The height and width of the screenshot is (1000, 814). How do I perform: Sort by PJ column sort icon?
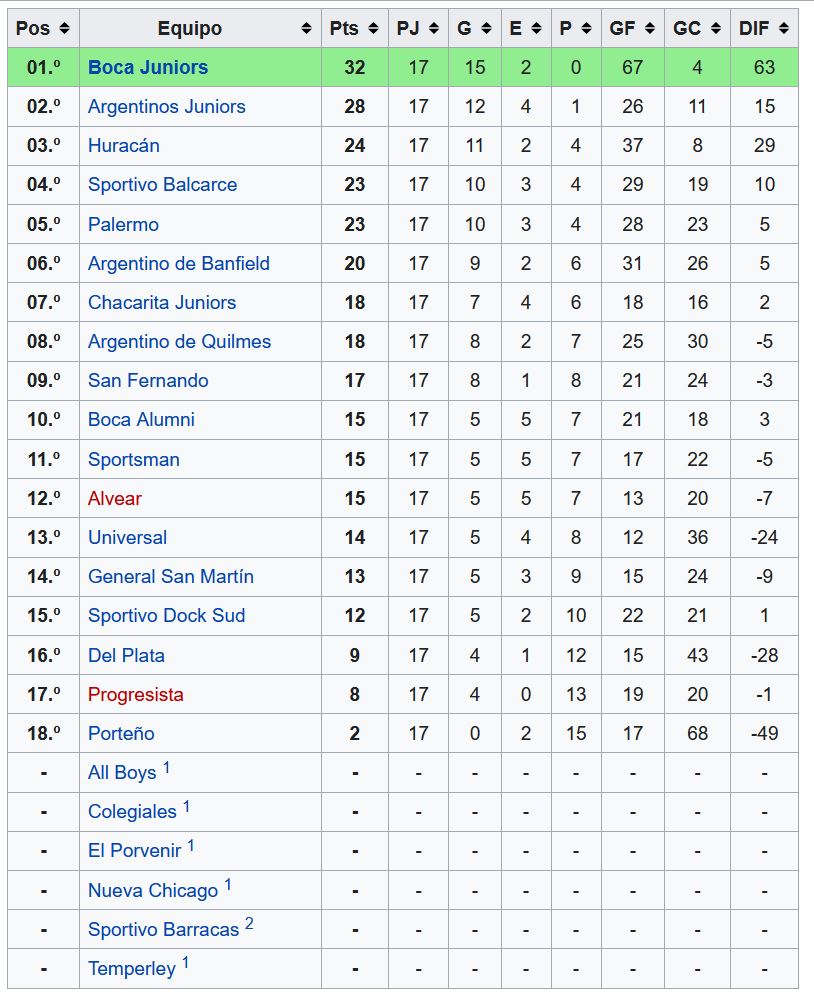pos(434,28)
